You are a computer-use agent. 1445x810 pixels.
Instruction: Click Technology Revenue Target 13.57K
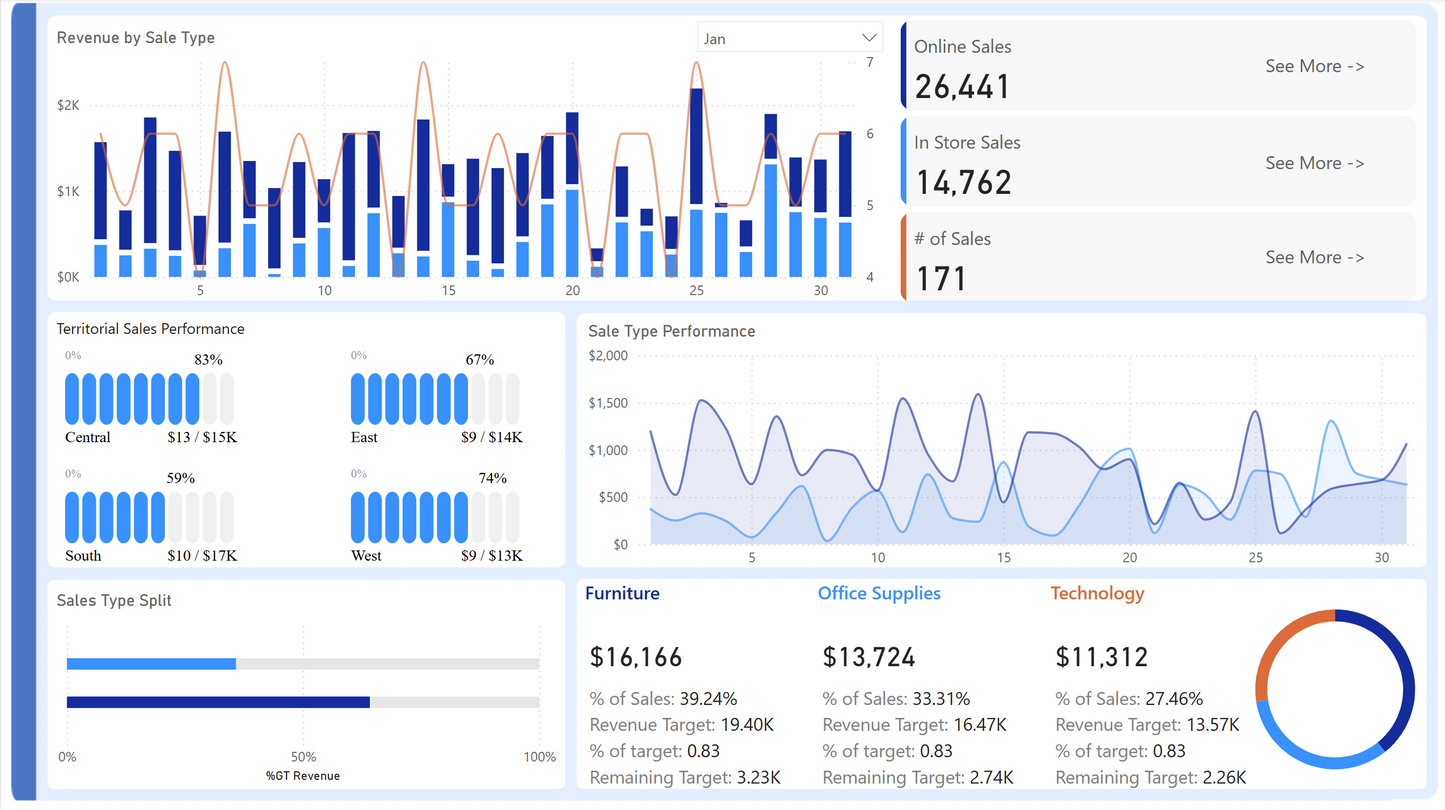[1148, 724]
